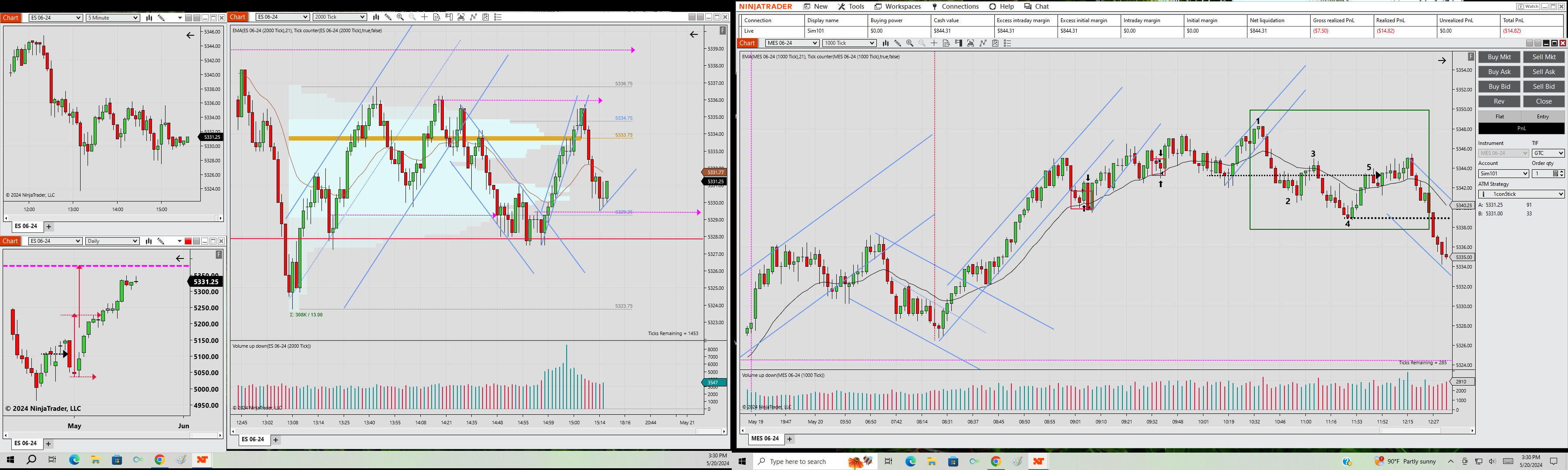Open the Help menu
Screen dimensions: 1568x470
pos(1001,7)
